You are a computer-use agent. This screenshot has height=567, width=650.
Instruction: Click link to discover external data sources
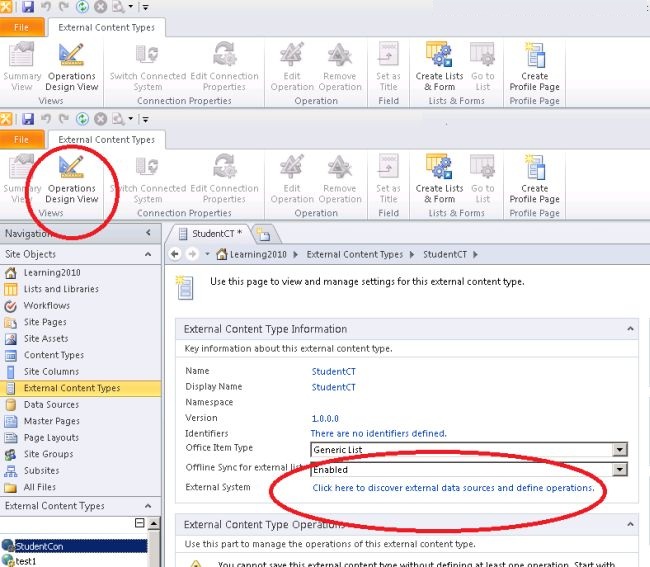click(x=453, y=488)
